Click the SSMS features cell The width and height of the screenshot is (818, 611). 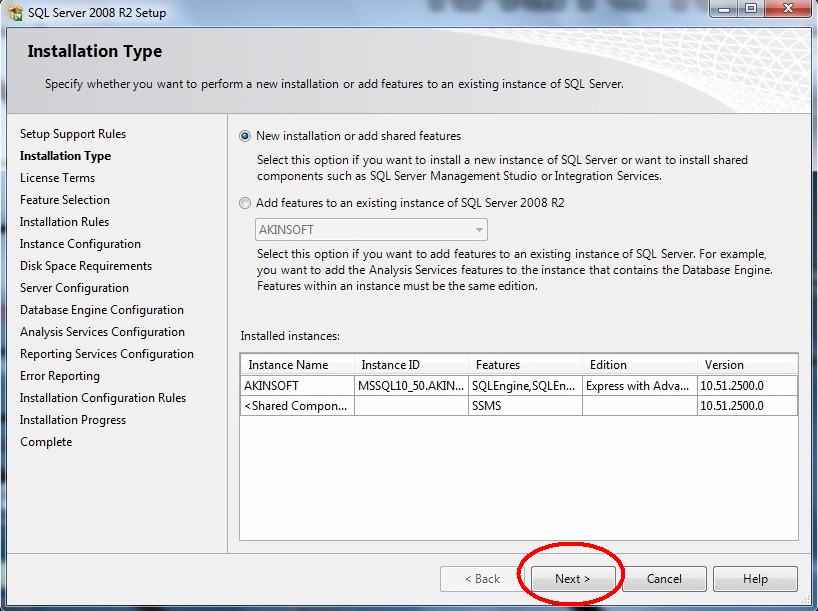coord(525,406)
